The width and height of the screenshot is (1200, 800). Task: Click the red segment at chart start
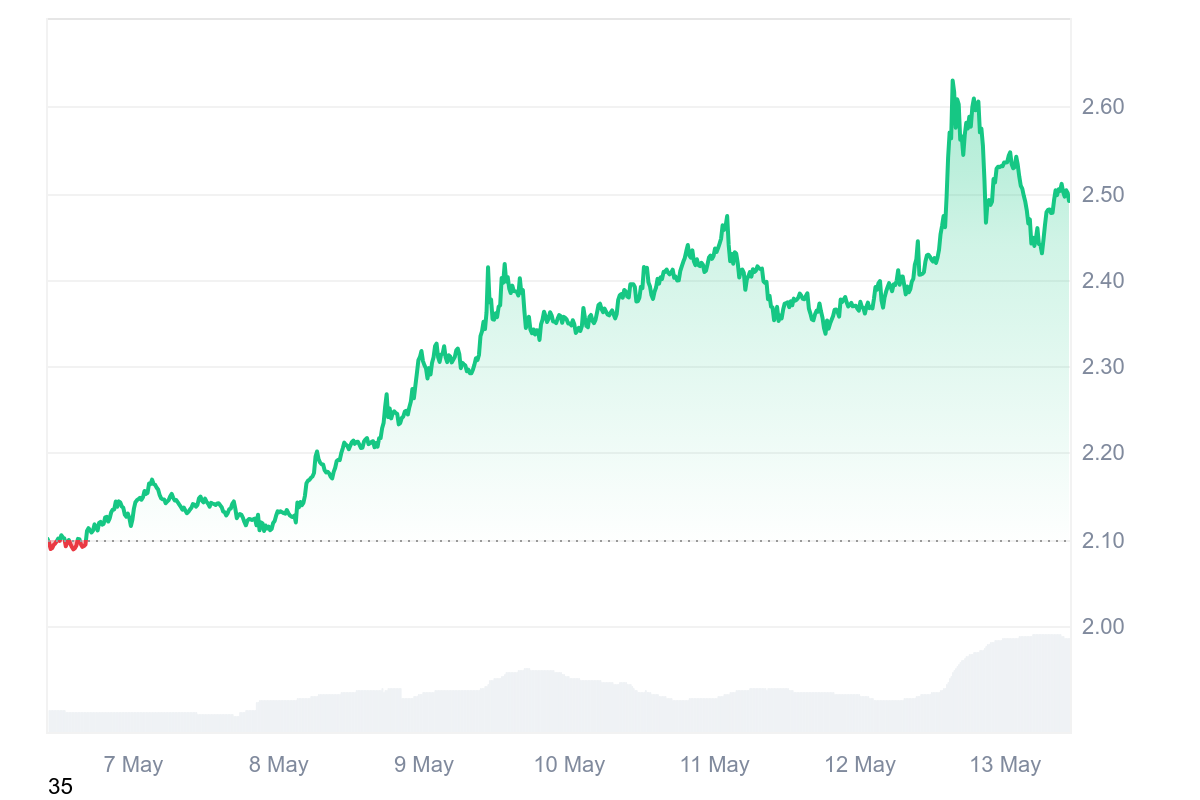(x=68, y=544)
